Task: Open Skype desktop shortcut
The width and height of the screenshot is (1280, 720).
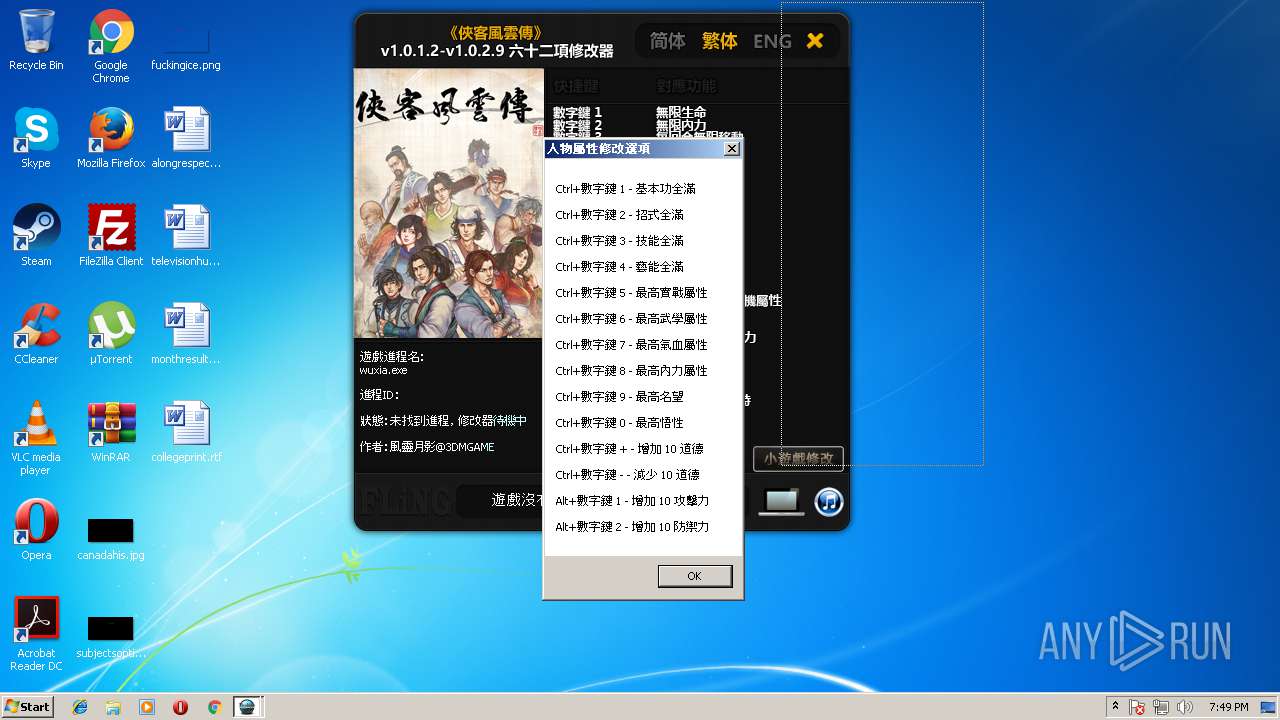Action: pyautogui.click(x=36, y=138)
